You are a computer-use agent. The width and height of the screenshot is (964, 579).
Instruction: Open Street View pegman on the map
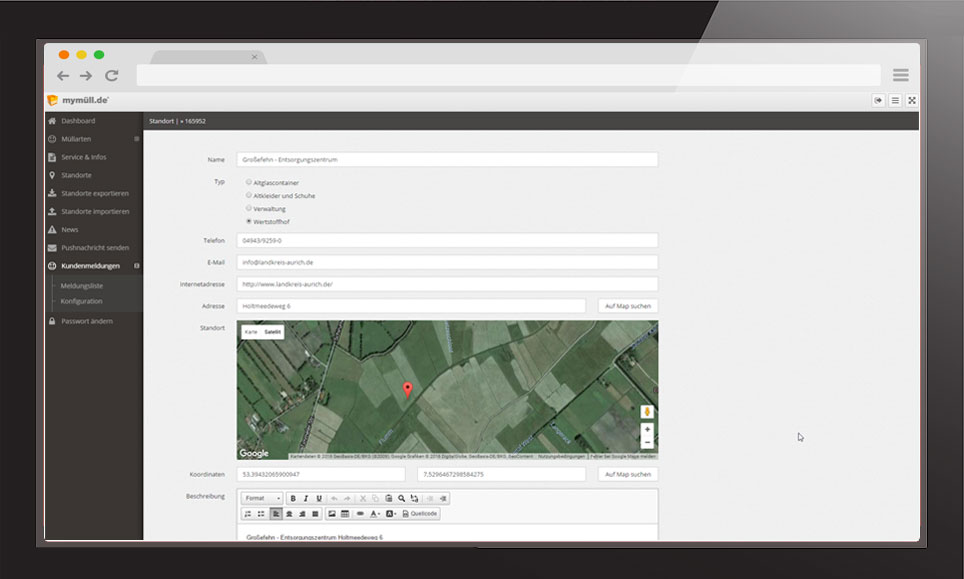click(647, 412)
